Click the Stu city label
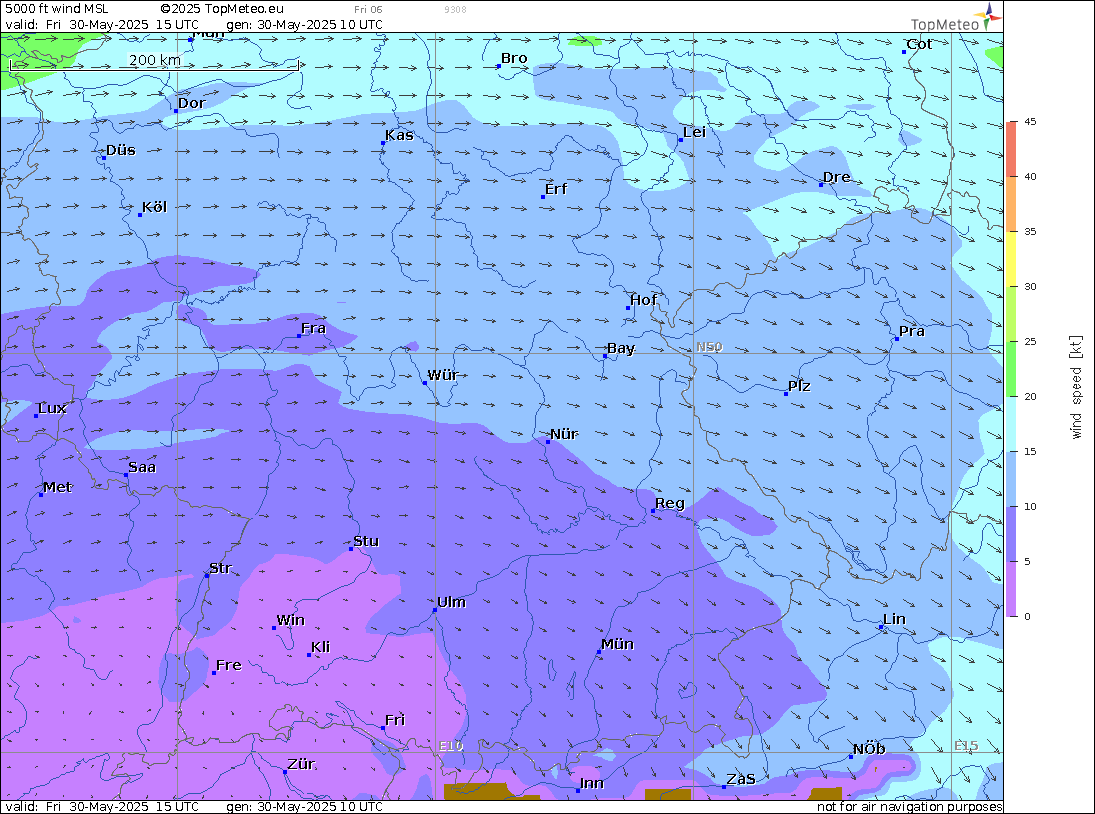The height and width of the screenshot is (814, 1095). [366, 541]
